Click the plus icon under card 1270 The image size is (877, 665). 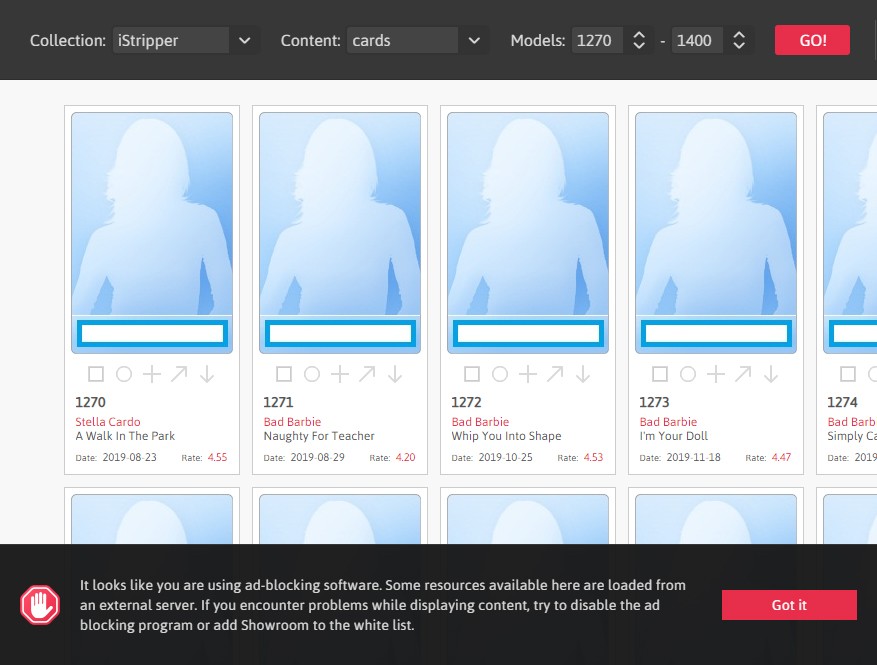[152, 374]
